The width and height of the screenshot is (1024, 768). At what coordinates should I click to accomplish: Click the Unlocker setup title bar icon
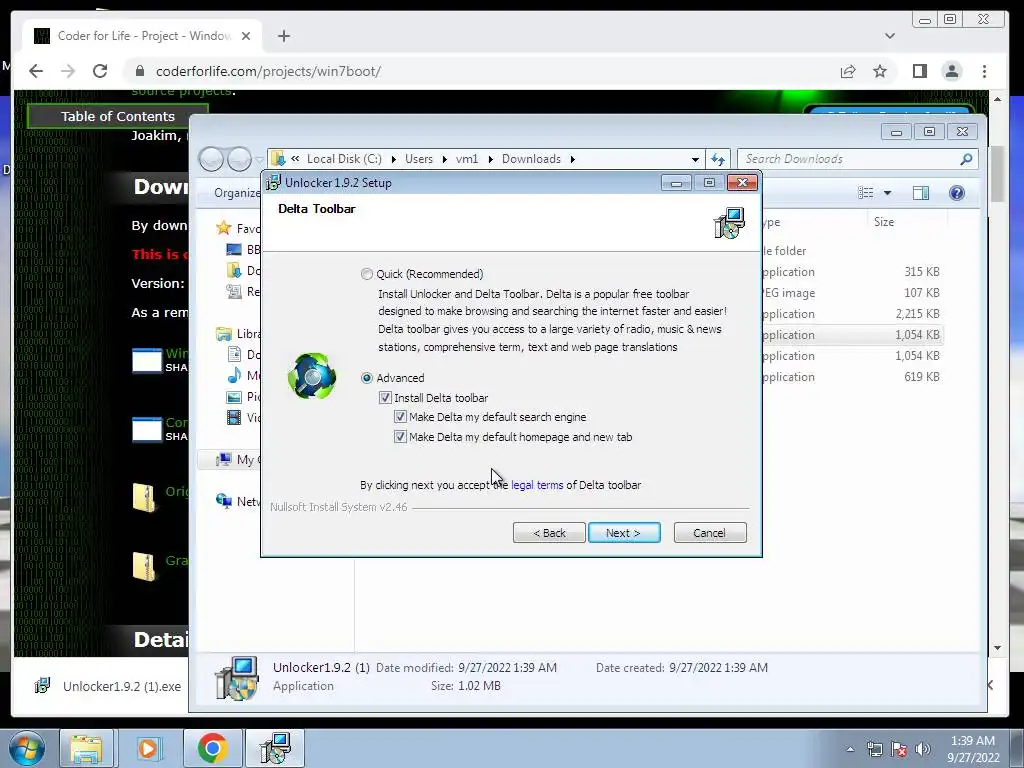[273, 183]
